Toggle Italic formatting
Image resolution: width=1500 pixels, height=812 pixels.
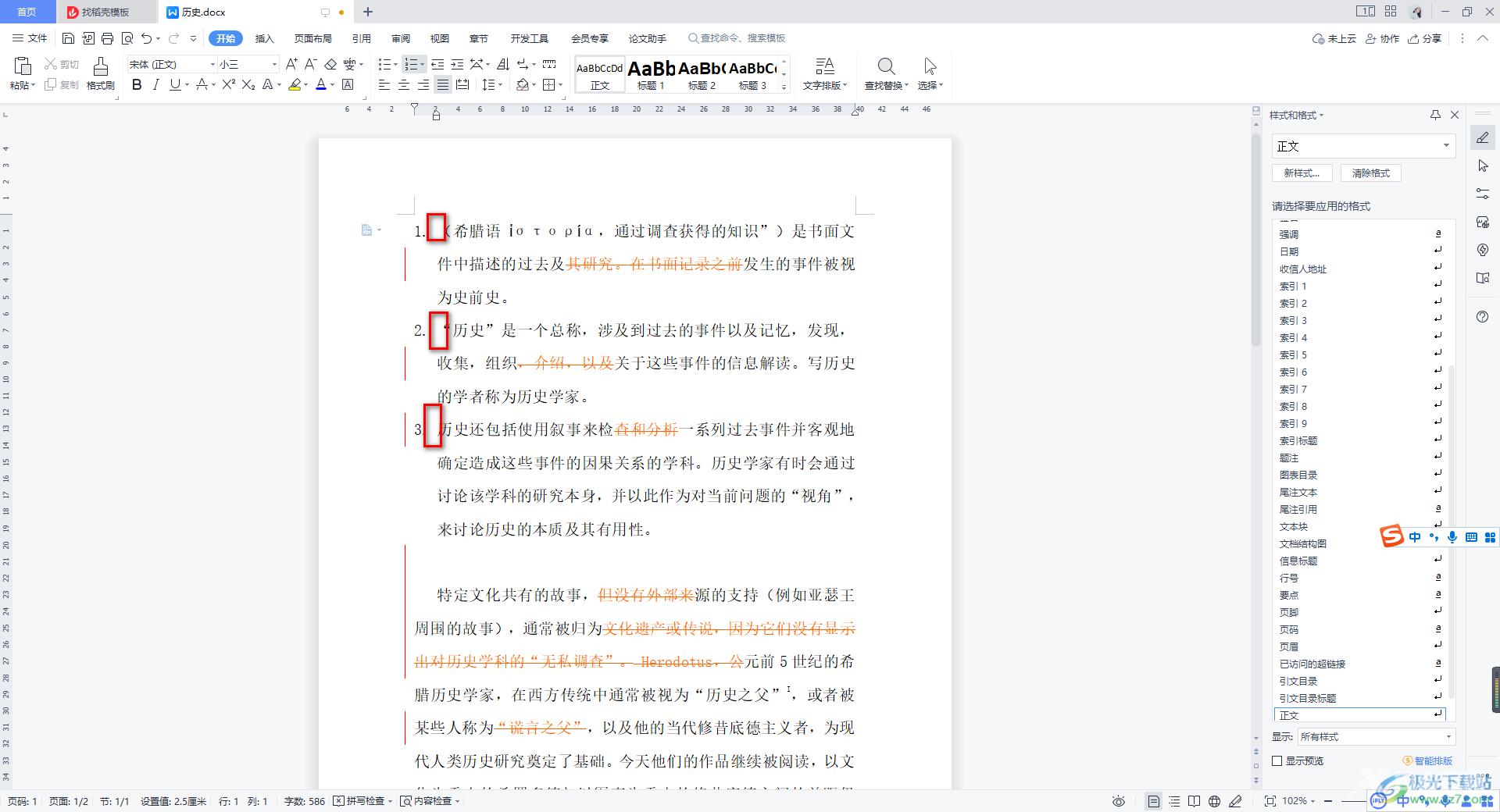(x=155, y=84)
